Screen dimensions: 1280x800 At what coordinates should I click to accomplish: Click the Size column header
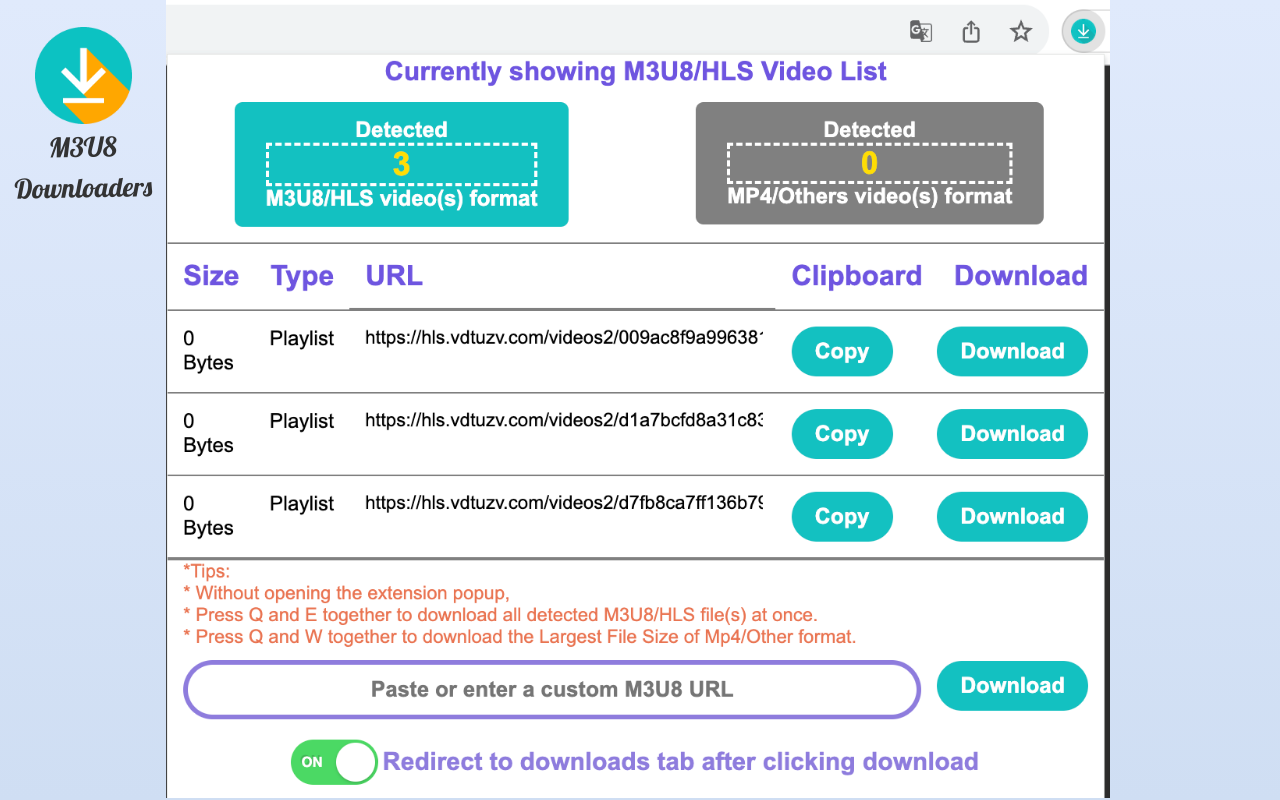click(210, 276)
